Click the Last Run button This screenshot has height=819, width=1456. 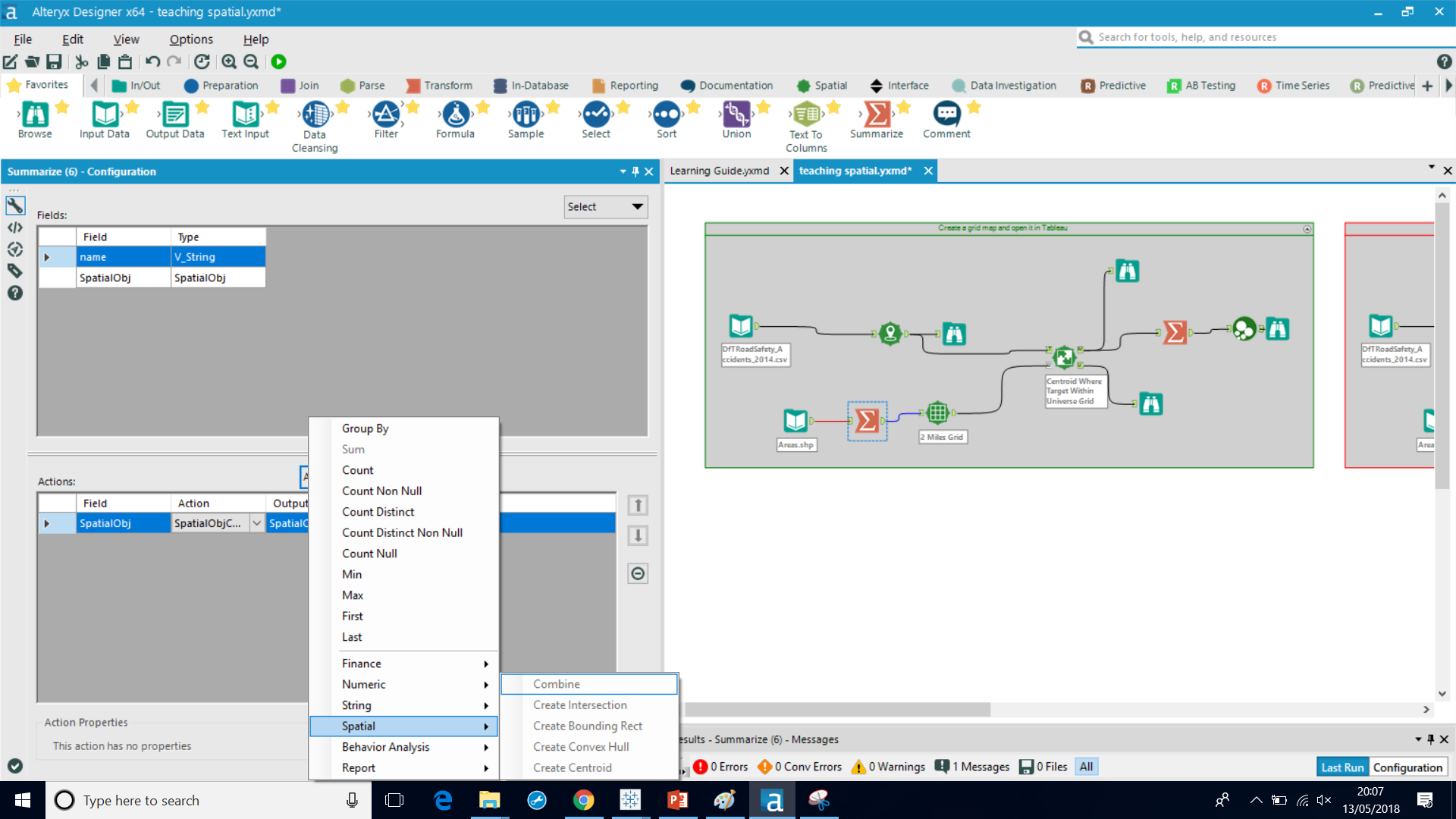1341,767
